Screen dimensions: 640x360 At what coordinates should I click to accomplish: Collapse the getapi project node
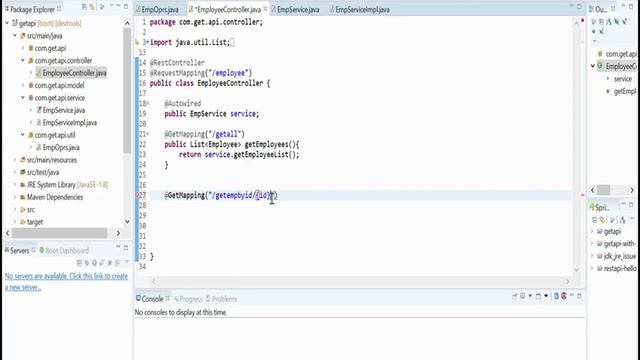pyautogui.click(x=7, y=23)
